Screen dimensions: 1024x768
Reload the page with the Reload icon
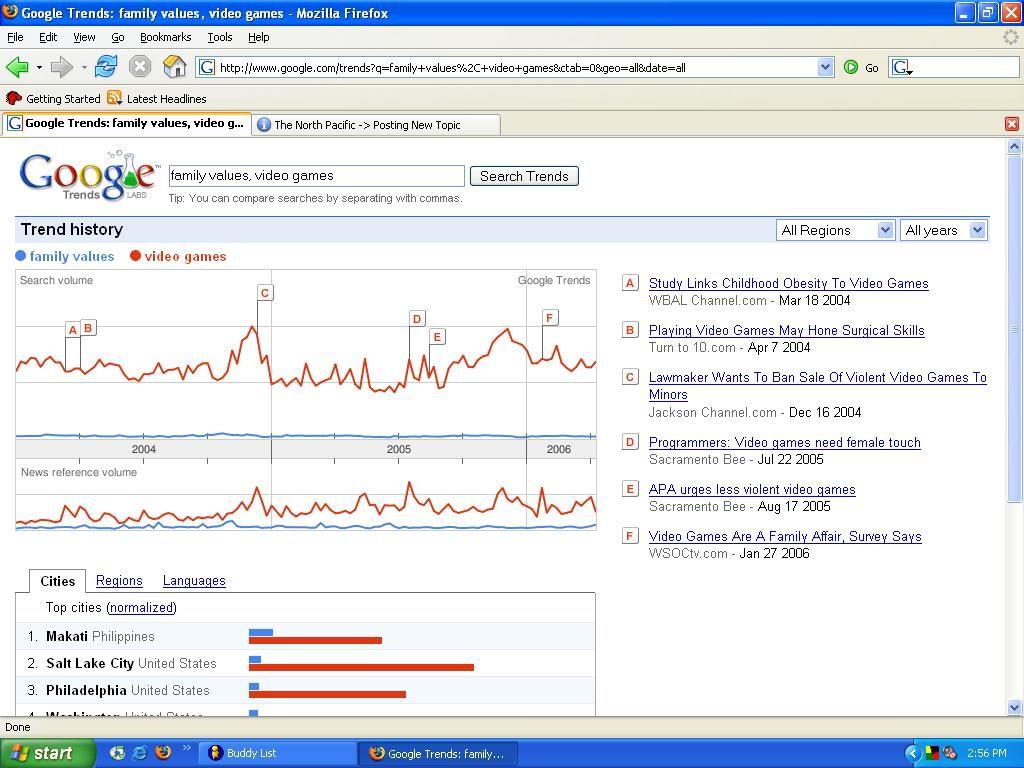[x=106, y=67]
